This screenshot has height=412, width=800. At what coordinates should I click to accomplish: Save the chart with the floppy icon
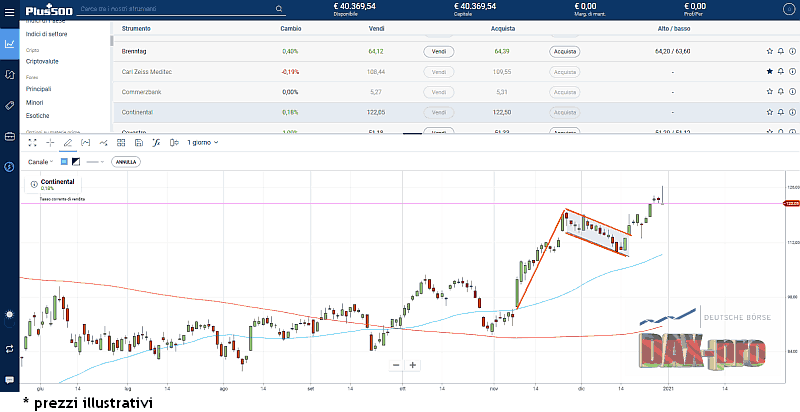point(139,143)
